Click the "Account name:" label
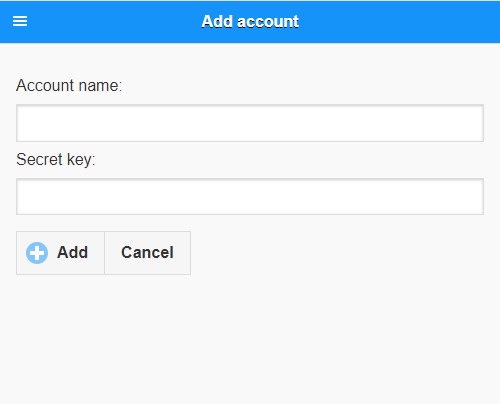The height and width of the screenshot is (404, 500). 69,85
